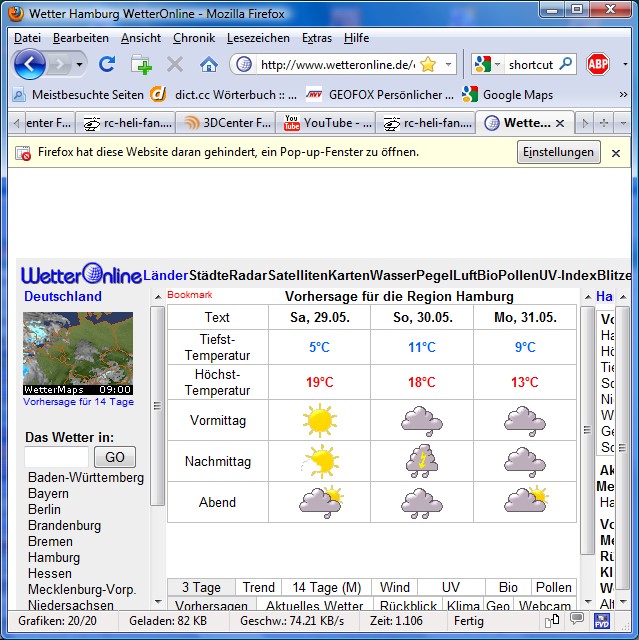The width and height of the screenshot is (639, 640).
Task: Click the Das Wetter in text field
Action: pos(57,457)
